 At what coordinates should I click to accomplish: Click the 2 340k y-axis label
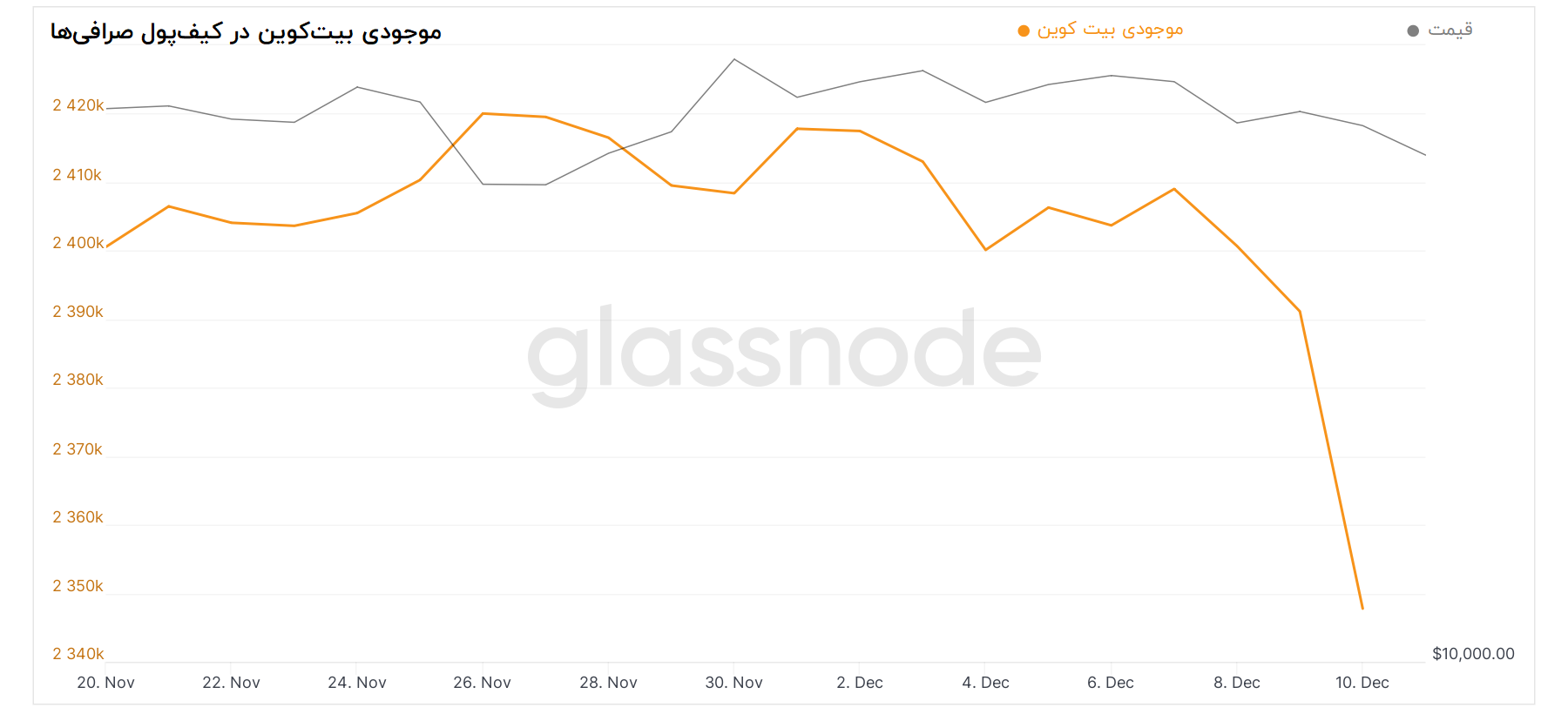click(78, 654)
